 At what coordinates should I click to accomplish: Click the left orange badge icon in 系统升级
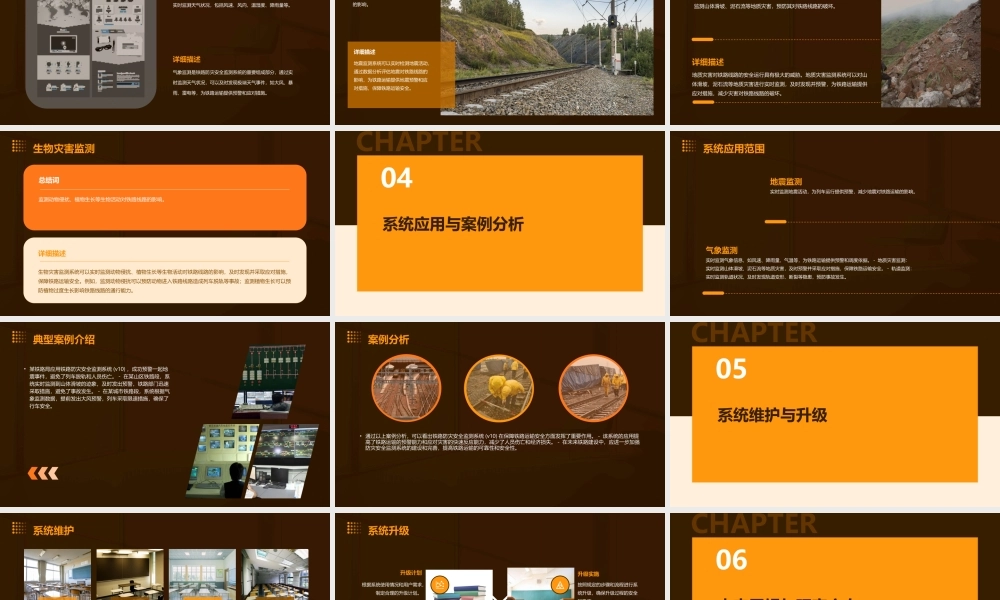coord(439,584)
